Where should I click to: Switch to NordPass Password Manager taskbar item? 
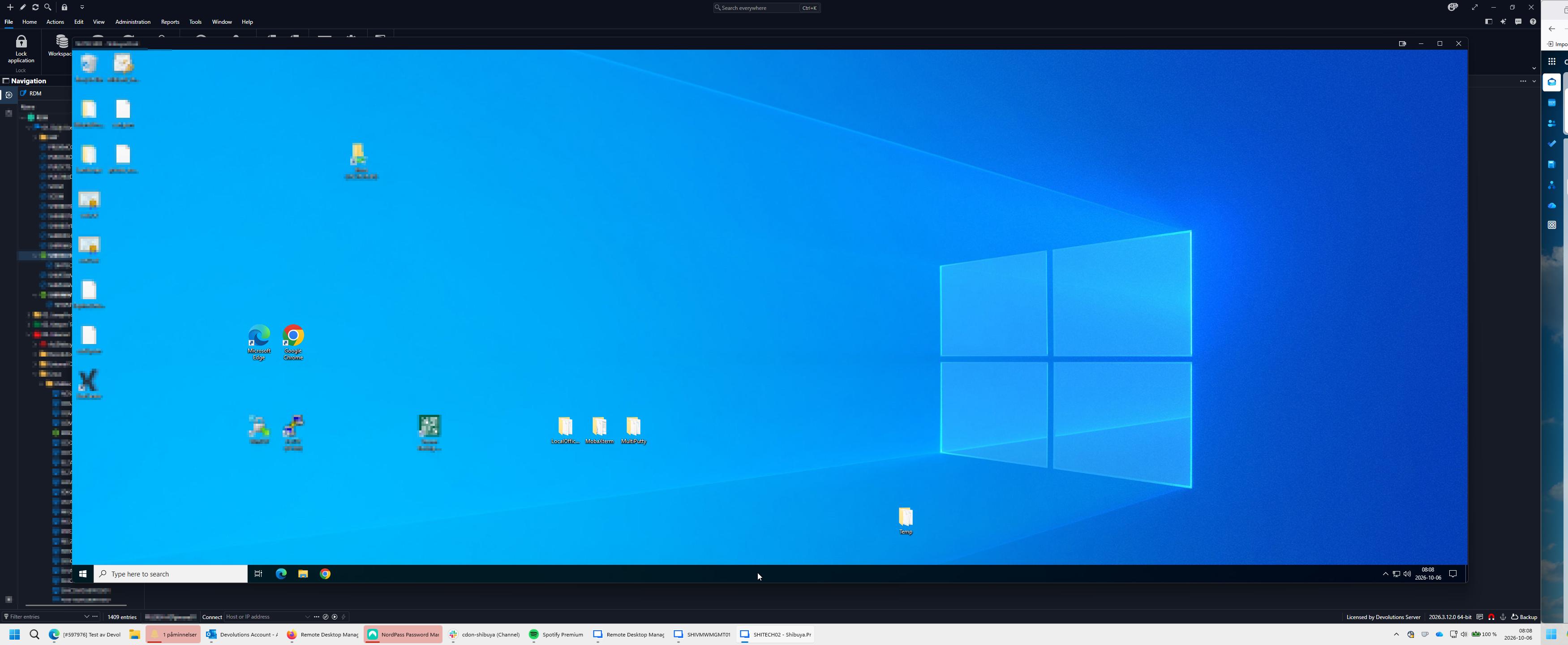click(x=403, y=635)
